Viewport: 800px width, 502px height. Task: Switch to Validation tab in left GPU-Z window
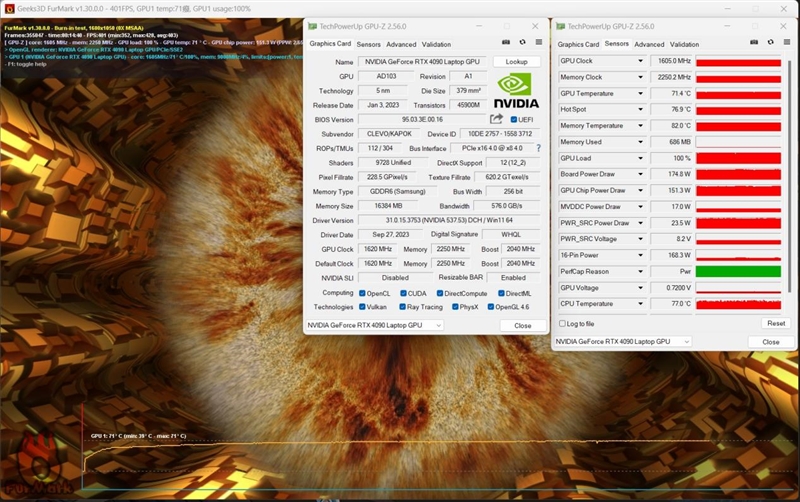tap(436, 44)
